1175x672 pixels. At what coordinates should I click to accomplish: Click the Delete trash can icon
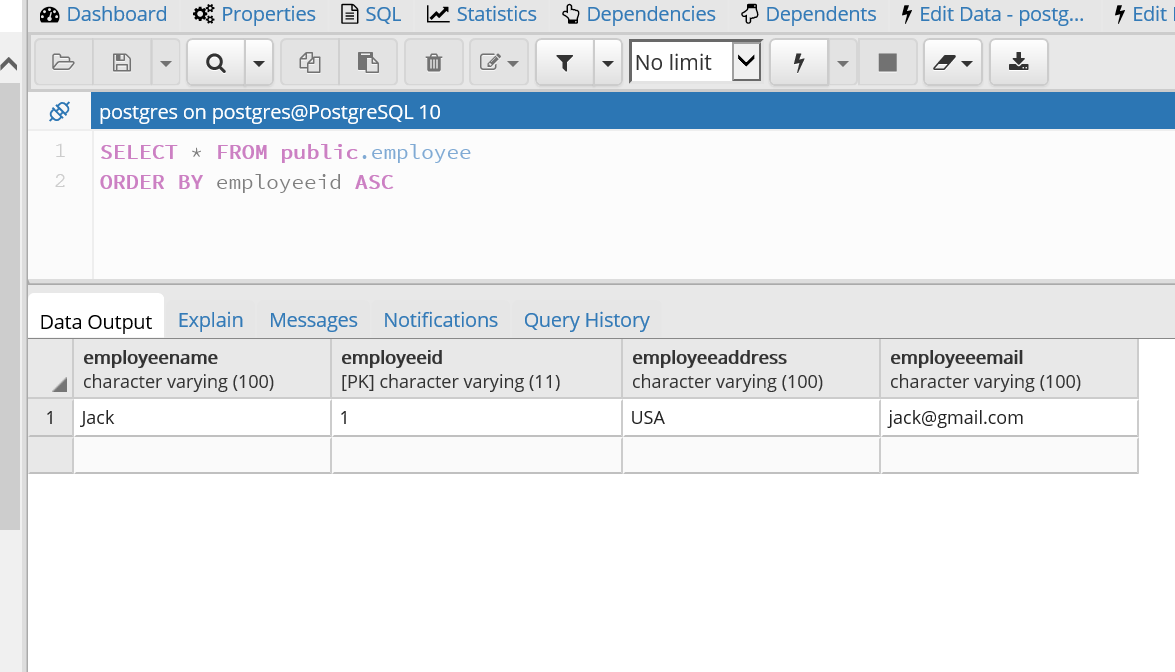pos(434,63)
